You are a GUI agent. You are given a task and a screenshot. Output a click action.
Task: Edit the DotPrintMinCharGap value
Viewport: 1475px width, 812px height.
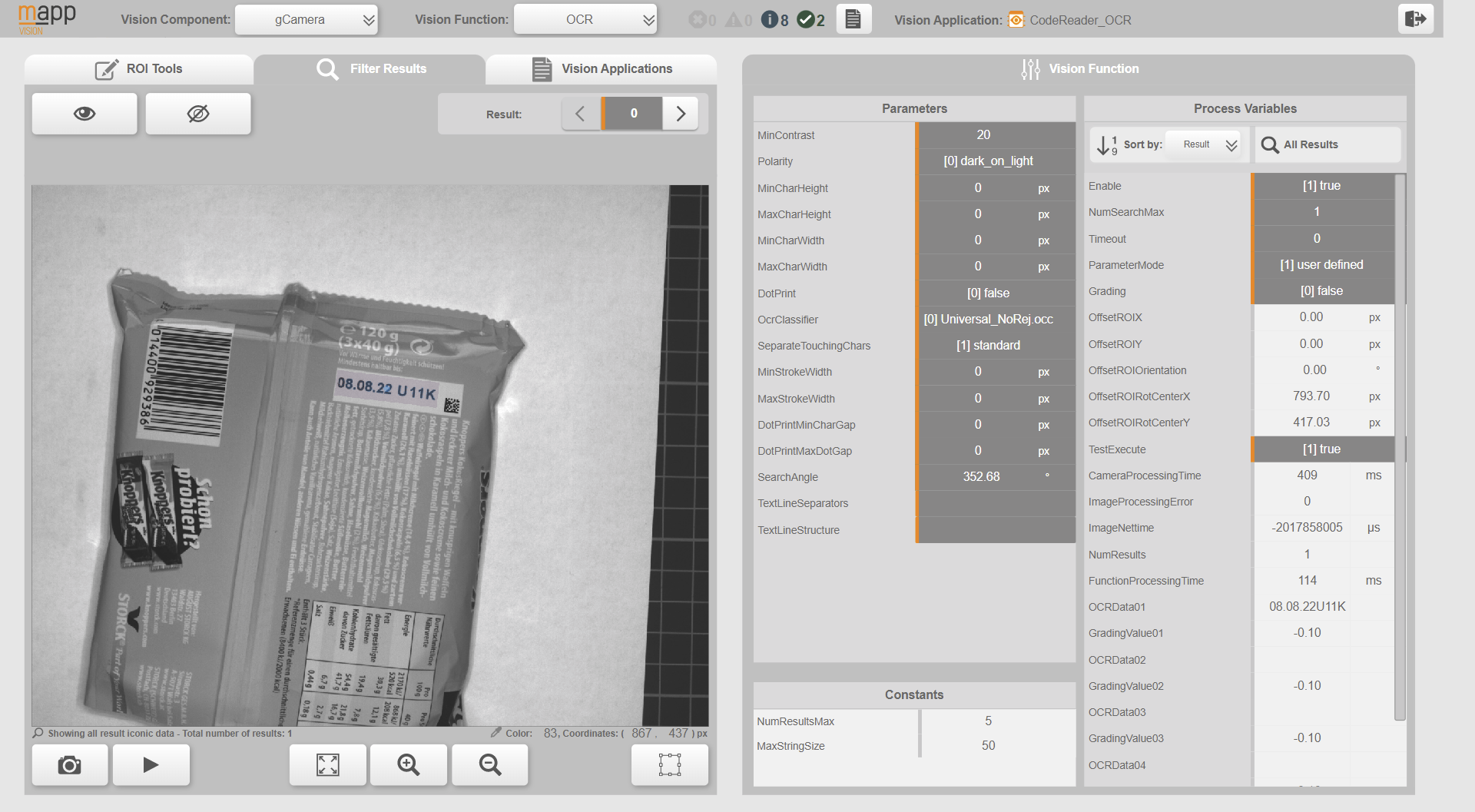[x=996, y=425]
